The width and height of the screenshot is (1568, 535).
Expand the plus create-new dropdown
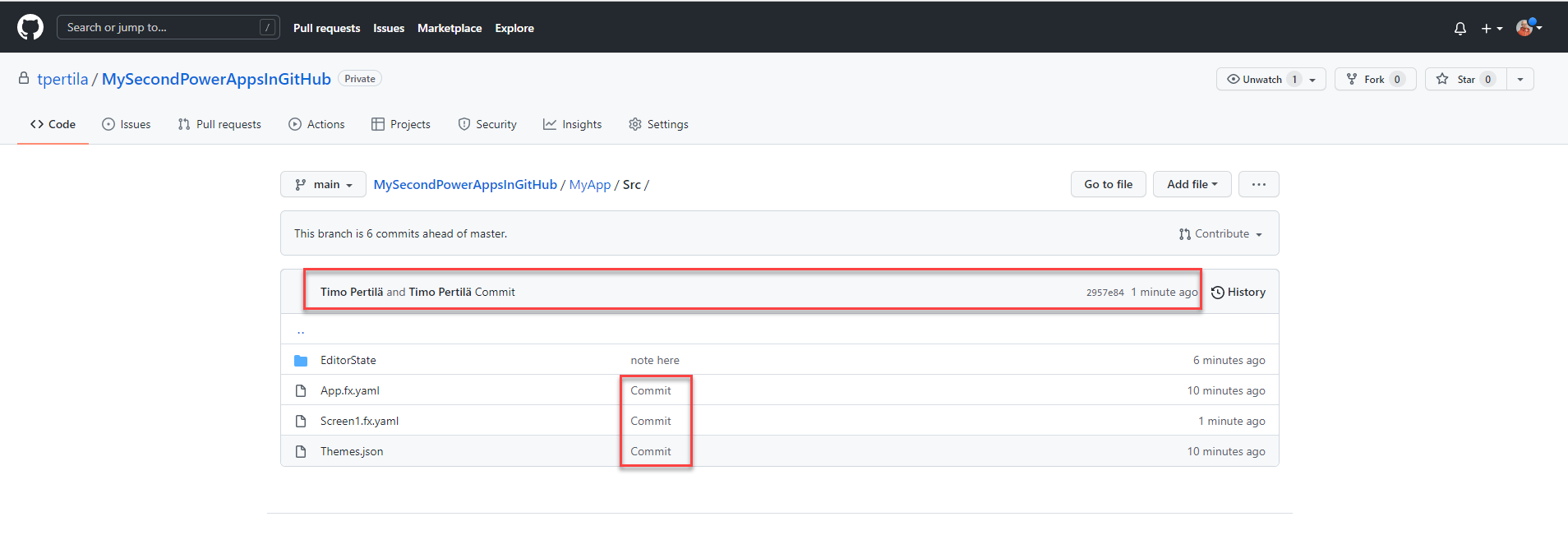pyautogui.click(x=1491, y=28)
